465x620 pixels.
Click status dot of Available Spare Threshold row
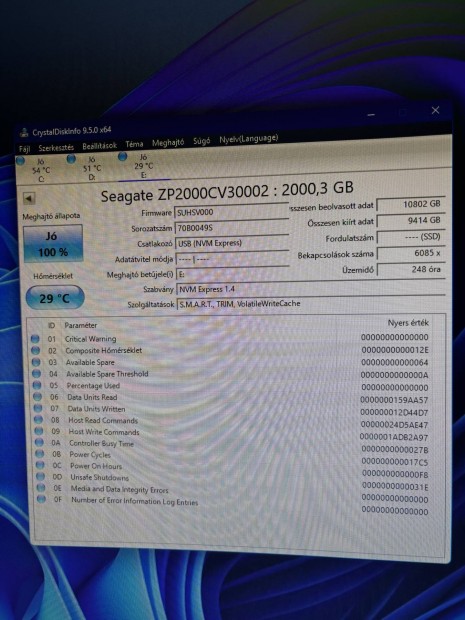point(36,373)
